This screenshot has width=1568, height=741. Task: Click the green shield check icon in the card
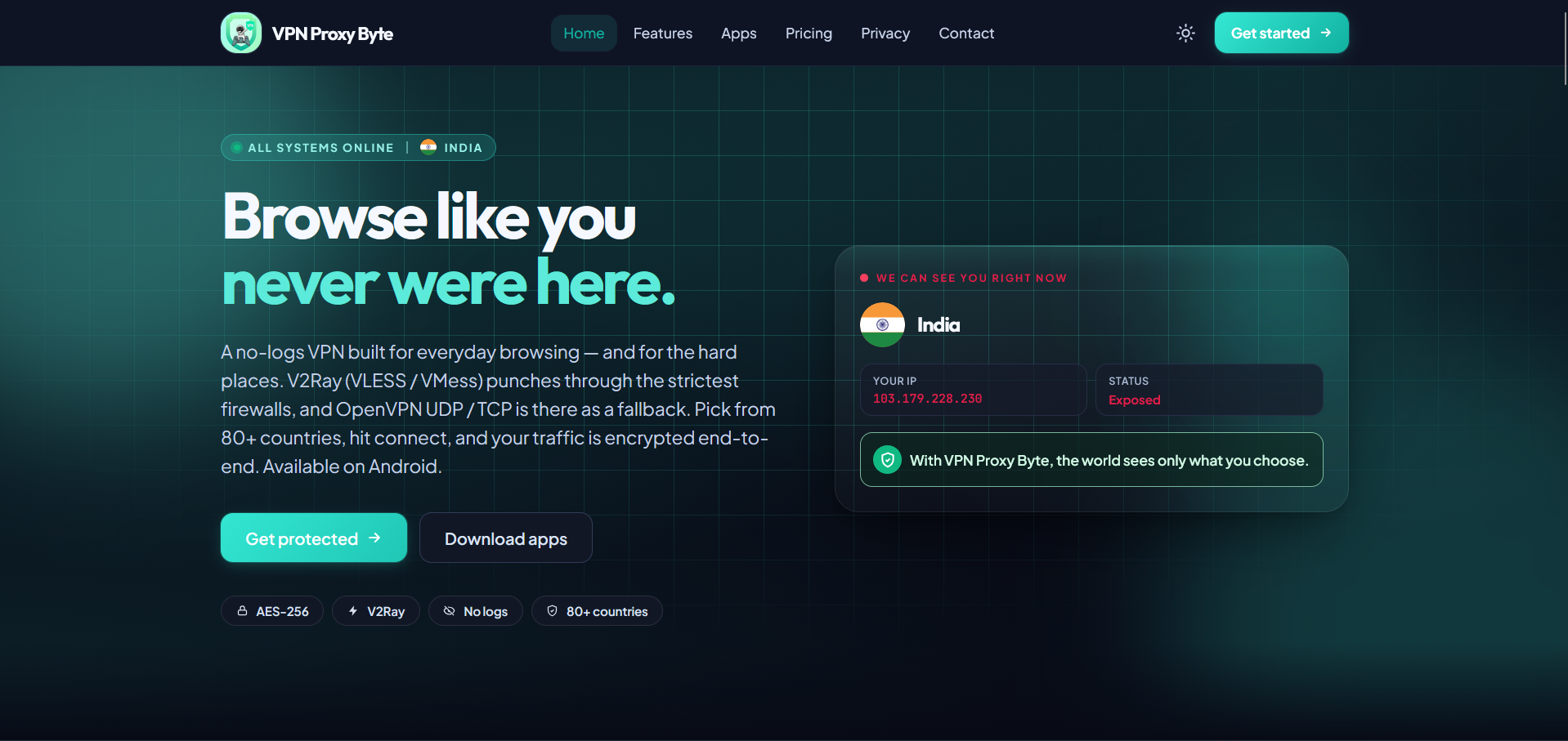[888, 460]
